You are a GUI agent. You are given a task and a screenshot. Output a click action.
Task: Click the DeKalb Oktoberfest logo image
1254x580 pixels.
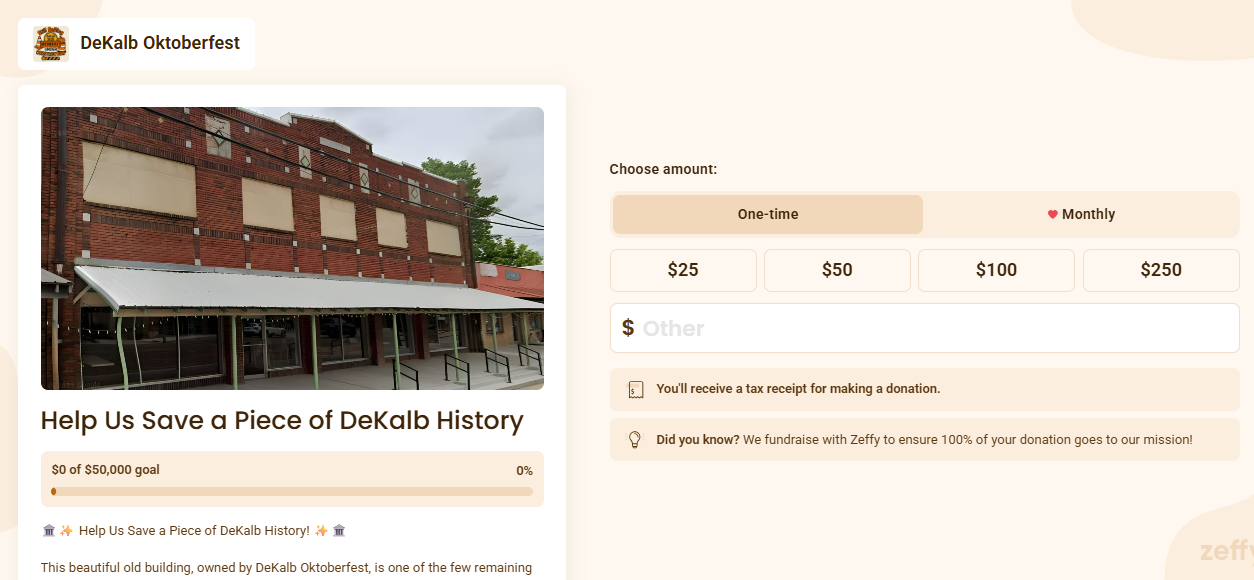(50, 44)
